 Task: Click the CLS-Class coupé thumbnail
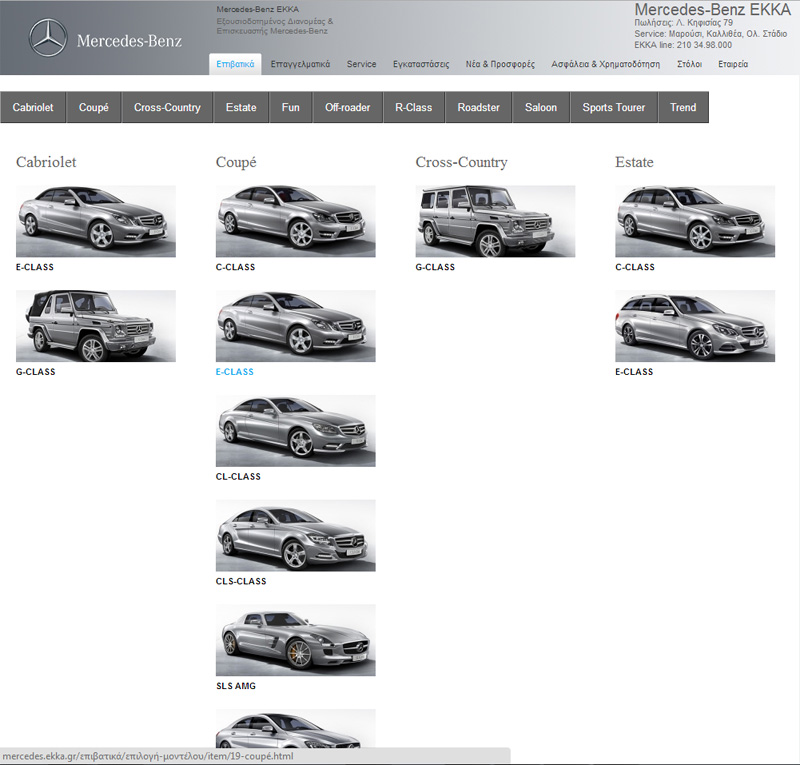coord(296,536)
